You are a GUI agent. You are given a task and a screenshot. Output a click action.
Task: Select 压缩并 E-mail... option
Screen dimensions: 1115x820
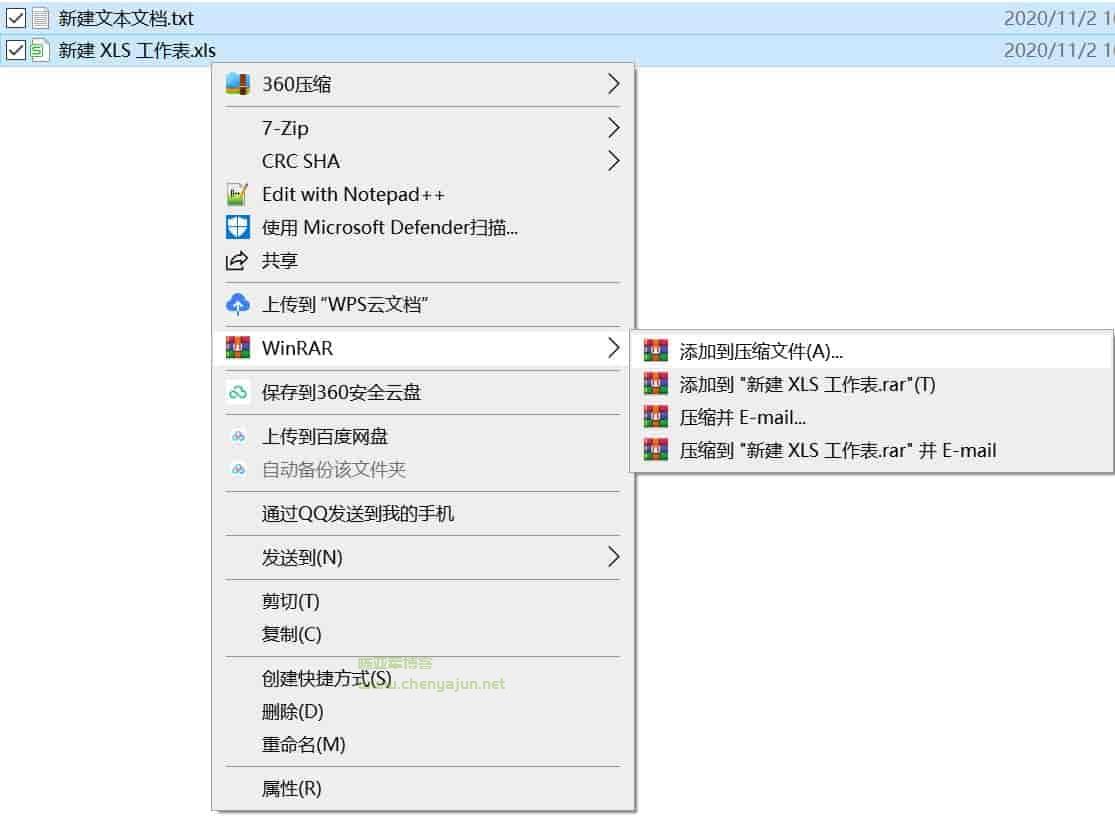tap(871, 417)
